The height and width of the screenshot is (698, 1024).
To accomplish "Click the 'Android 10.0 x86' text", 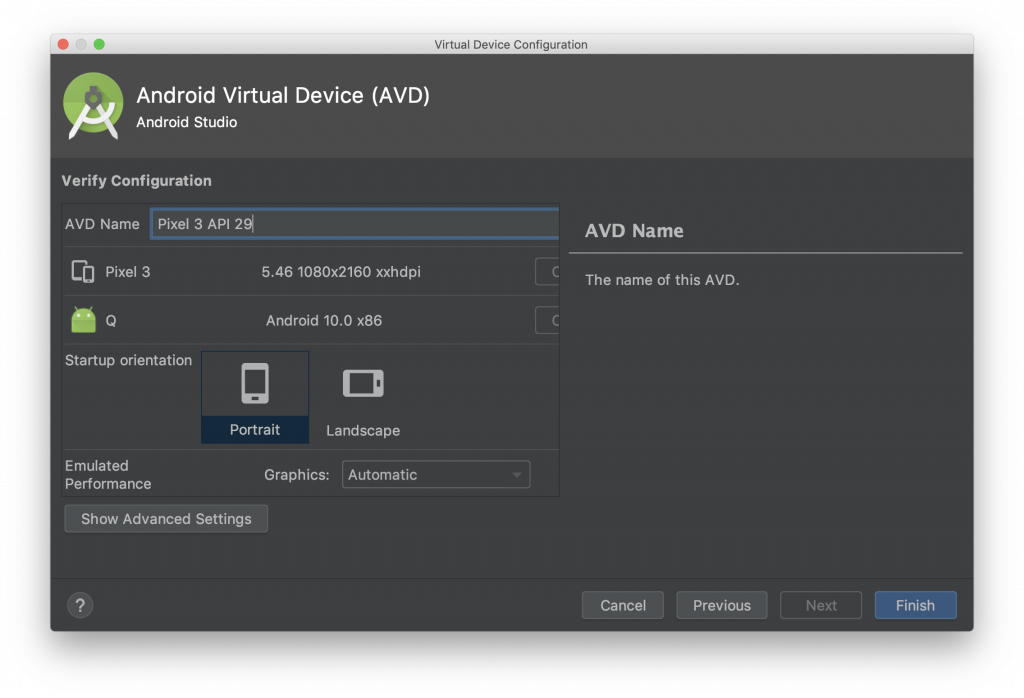I will (324, 321).
